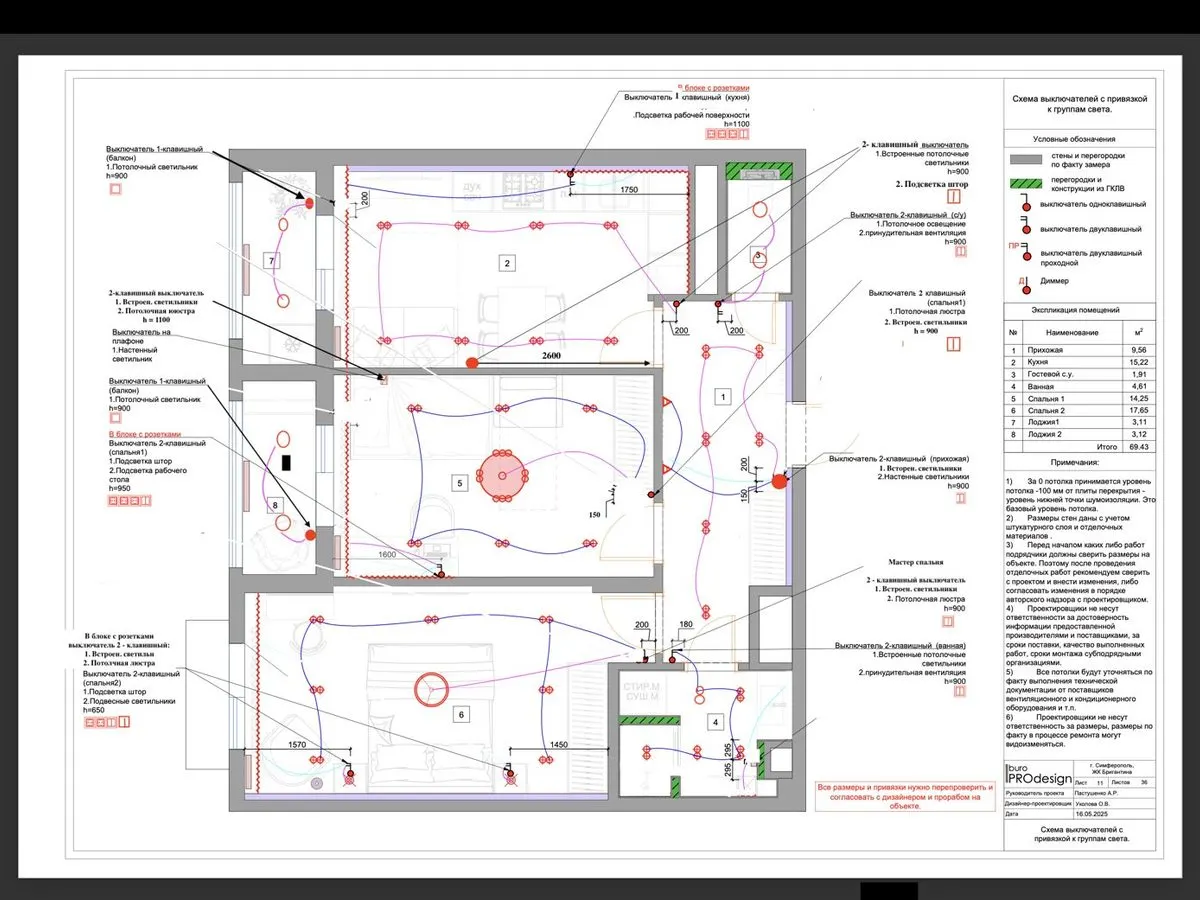Click the red switch dot on loggia 8

(310, 535)
